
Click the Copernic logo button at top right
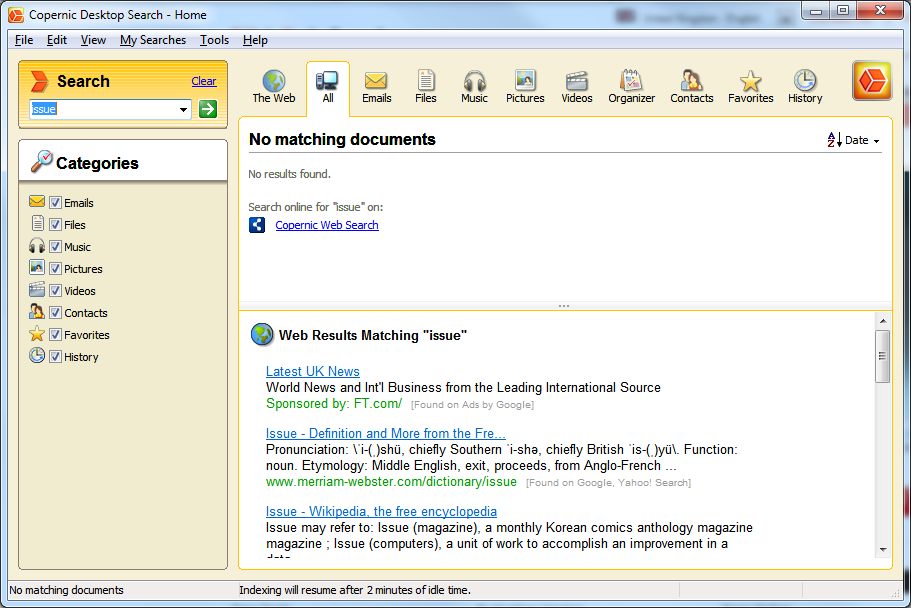pos(871,81)
